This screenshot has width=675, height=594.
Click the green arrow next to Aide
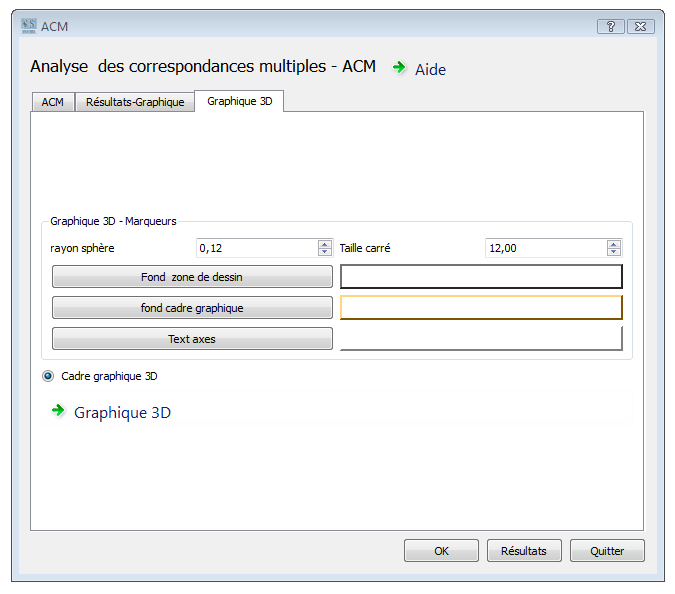[x=399, y=68]
